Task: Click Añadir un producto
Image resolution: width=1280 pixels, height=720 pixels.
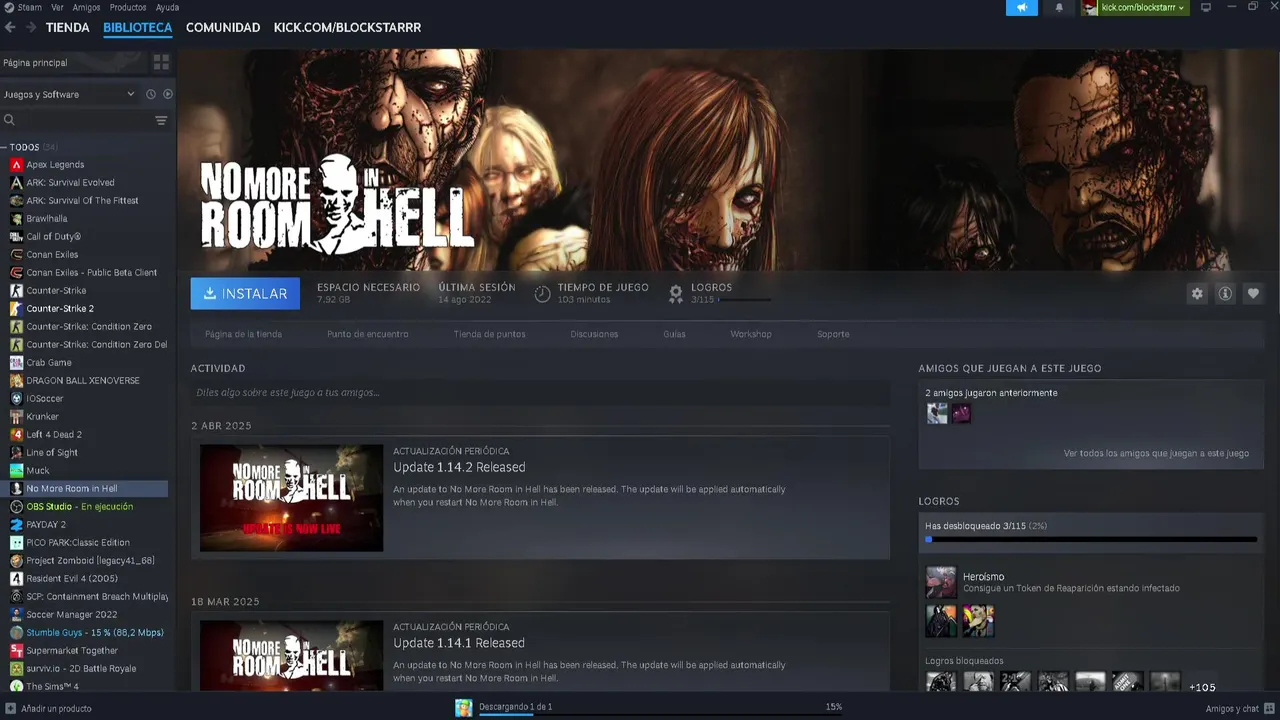Action: coord(56,708)
